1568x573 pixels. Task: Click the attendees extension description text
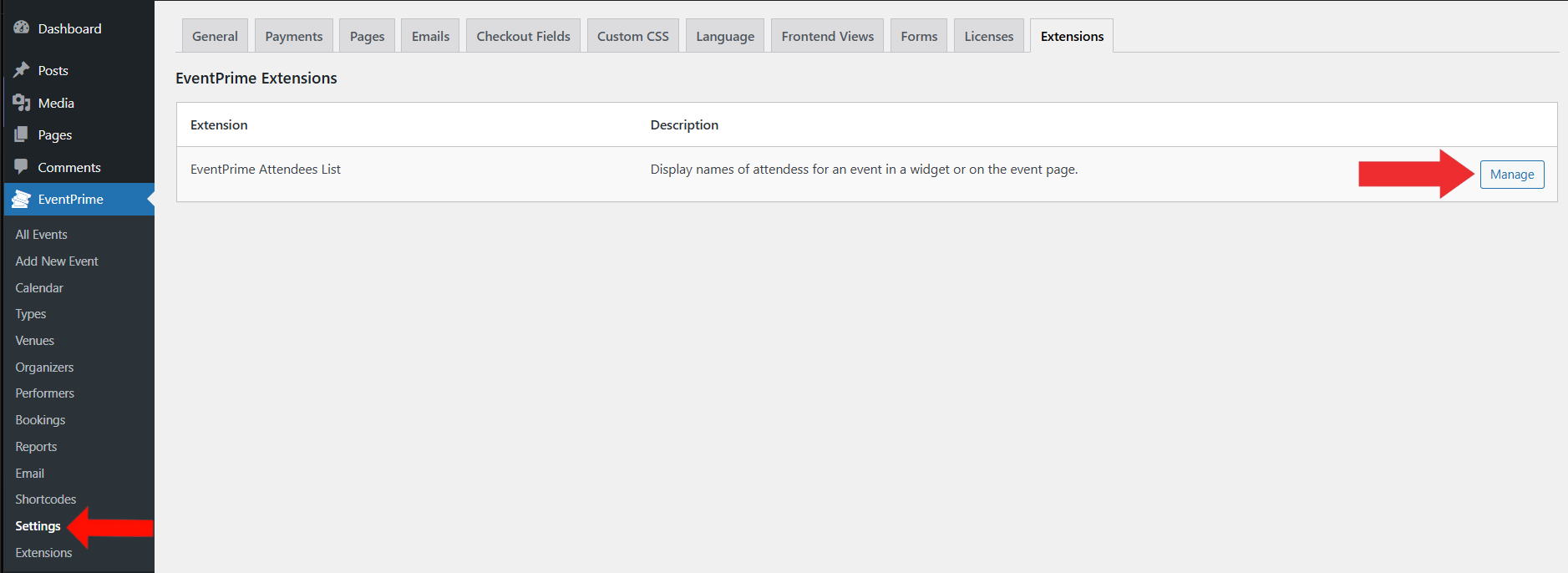tap(864, 169)
